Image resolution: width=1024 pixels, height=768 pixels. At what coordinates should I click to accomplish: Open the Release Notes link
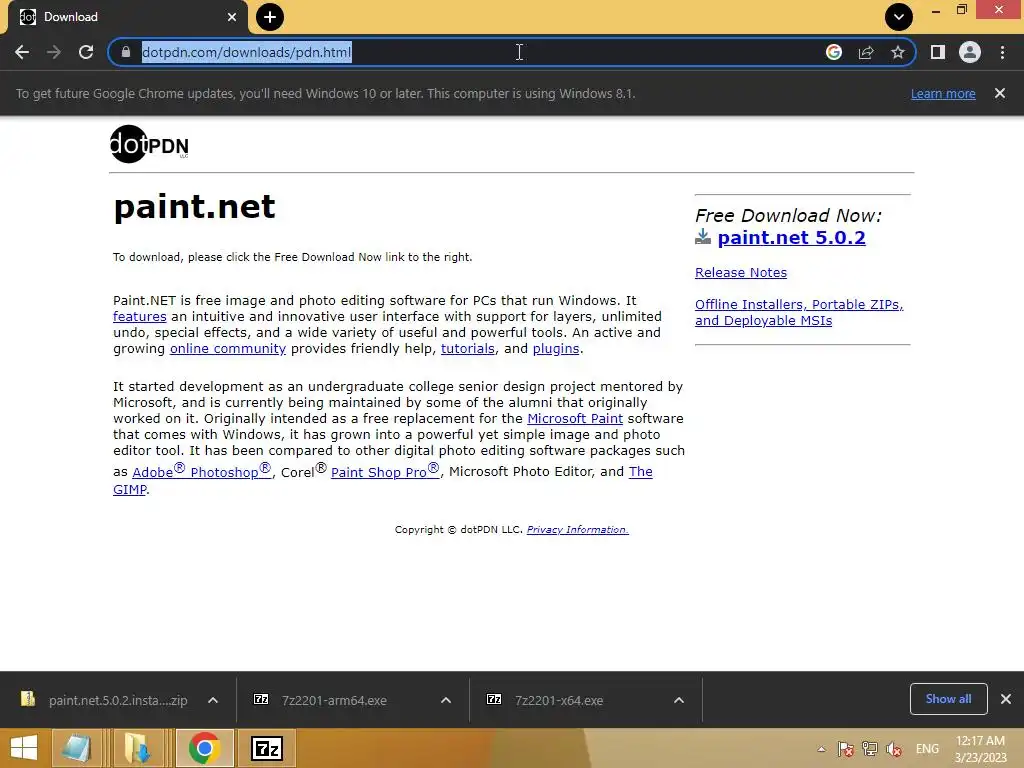click(x=741, y=272)
